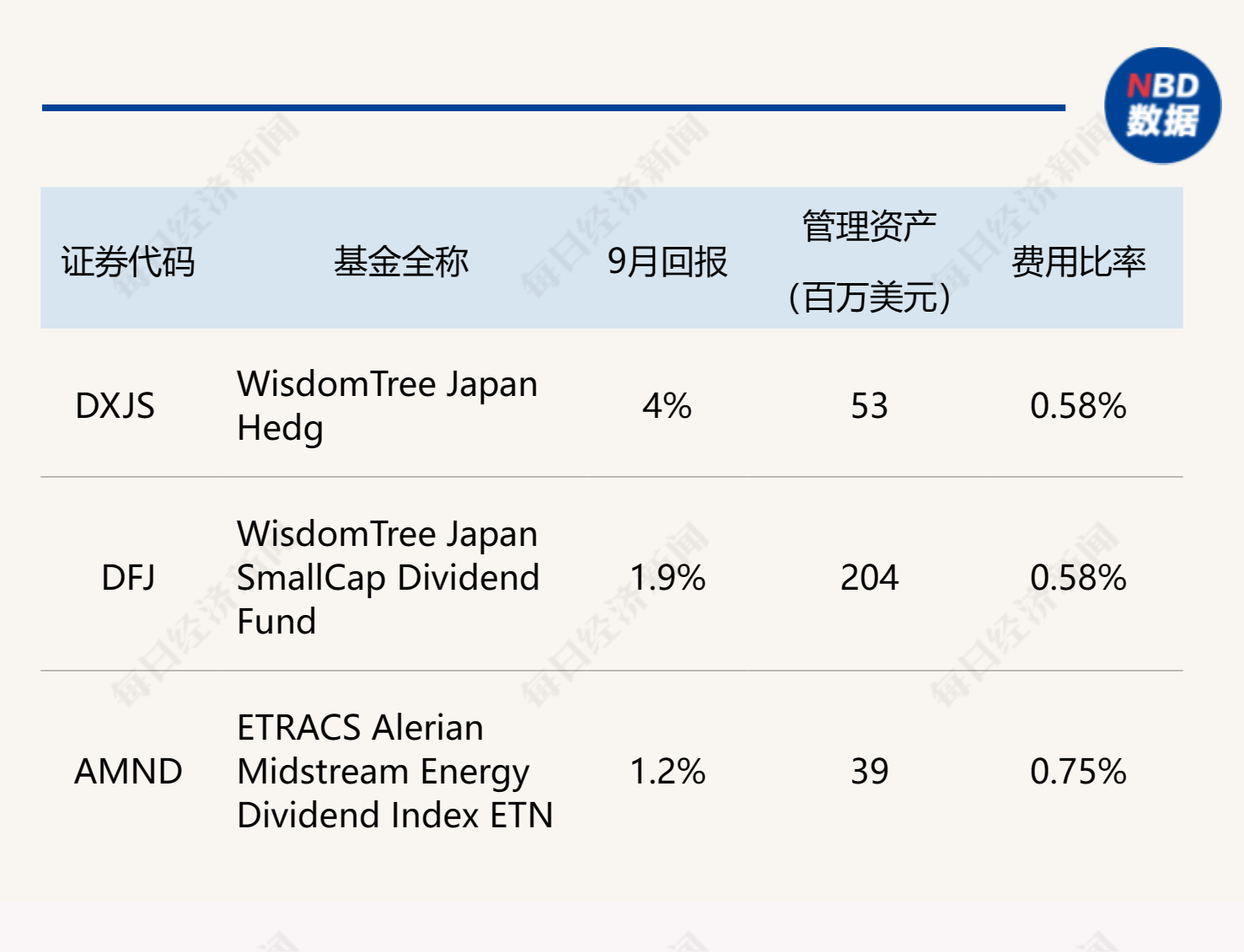The image size is (1244, 952).
Task: Click the 4% return value
Action: click(x=667, y=406)
